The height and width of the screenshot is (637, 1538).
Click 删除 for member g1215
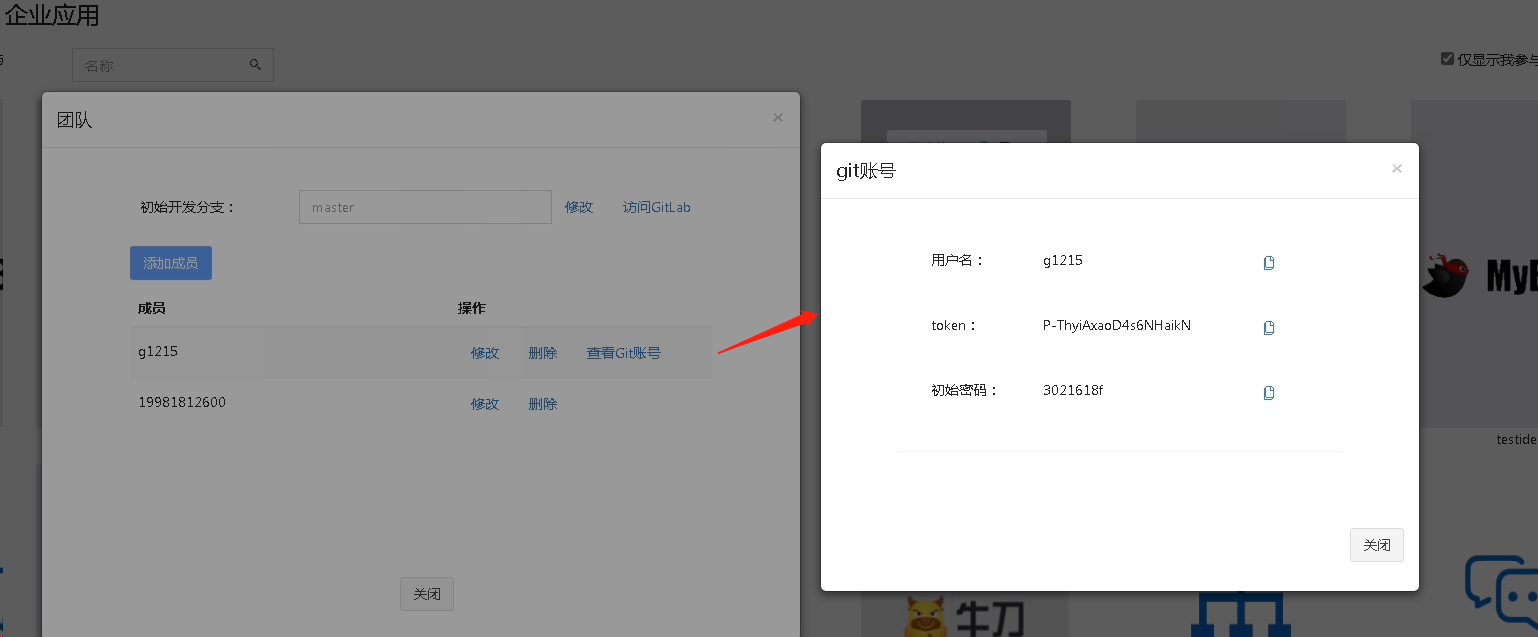(x=543, y=353)
